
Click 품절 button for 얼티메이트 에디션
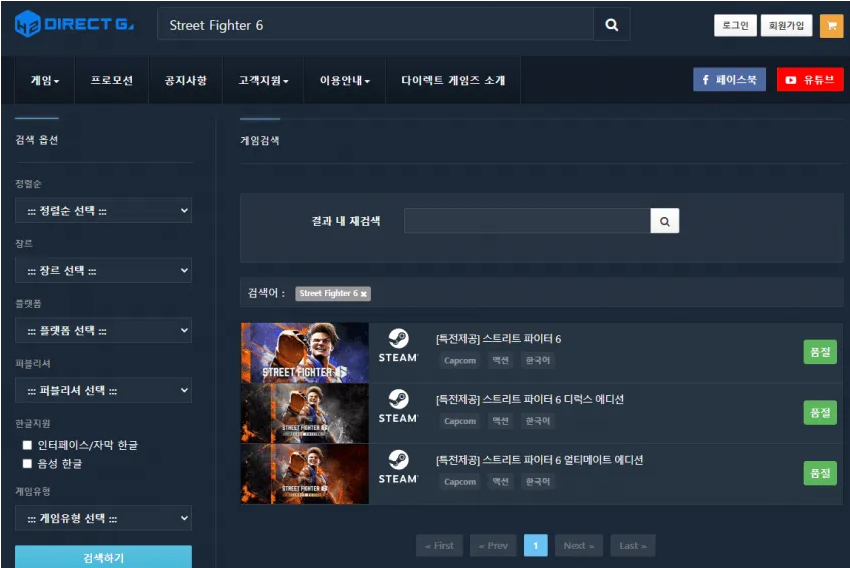[x=820, y=474]
